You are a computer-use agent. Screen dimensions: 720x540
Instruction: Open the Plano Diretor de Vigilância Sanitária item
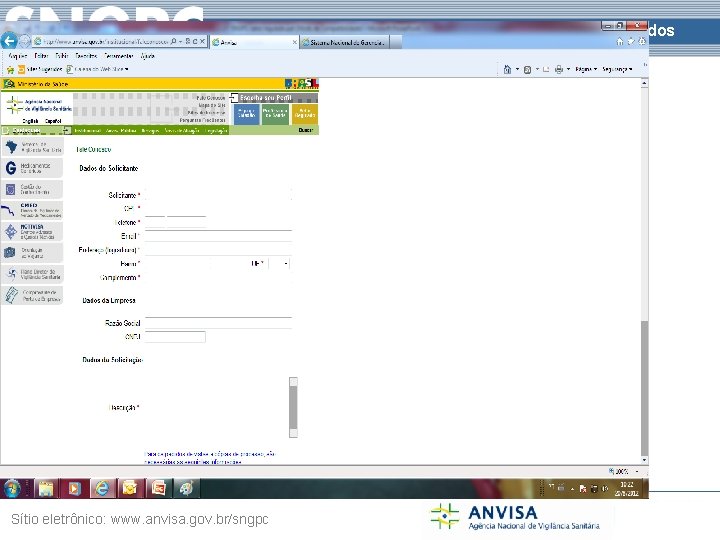(x=32, y=274)
